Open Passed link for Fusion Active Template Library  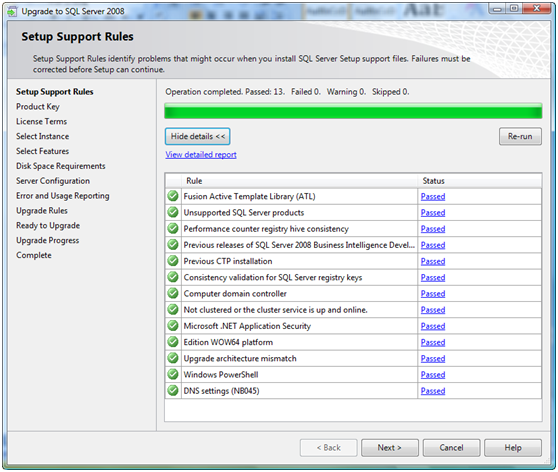click(x=433, y=196)
